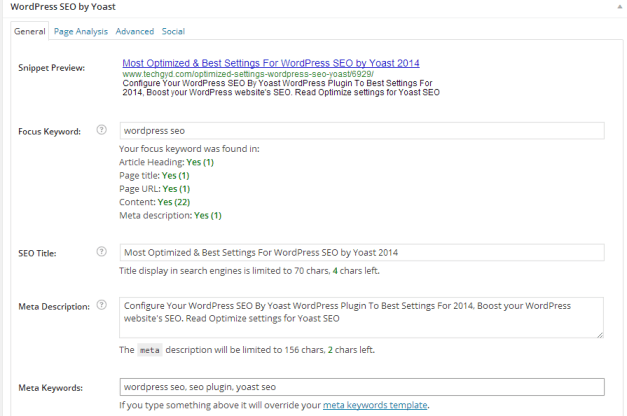Click the Meta Description text area

pos(361,318)
